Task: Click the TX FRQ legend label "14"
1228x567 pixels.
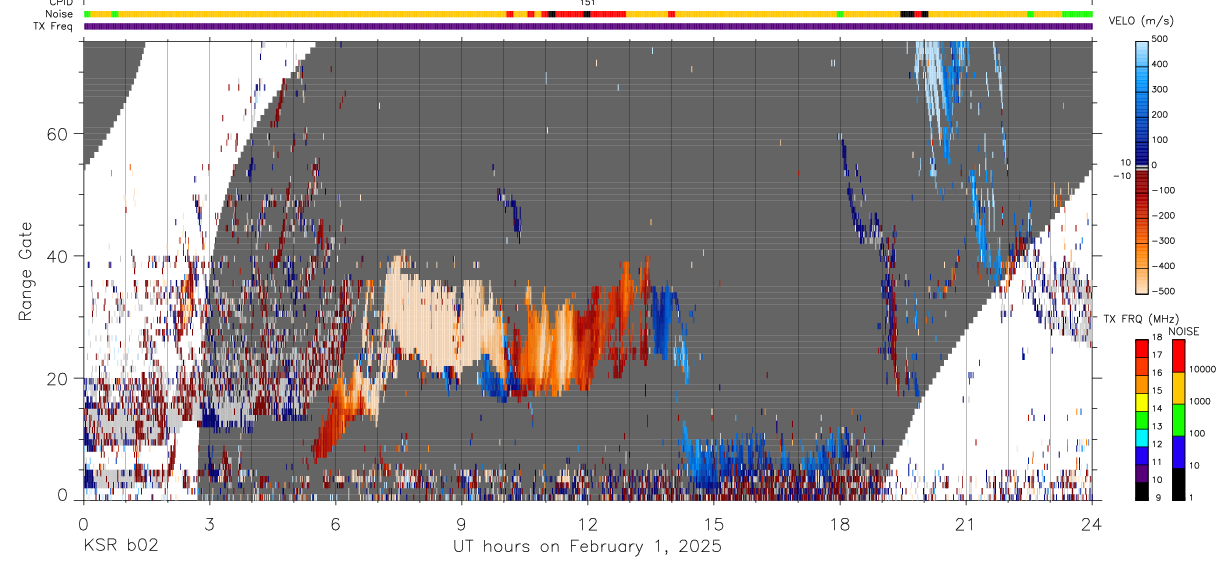Action: [1156, 409]
